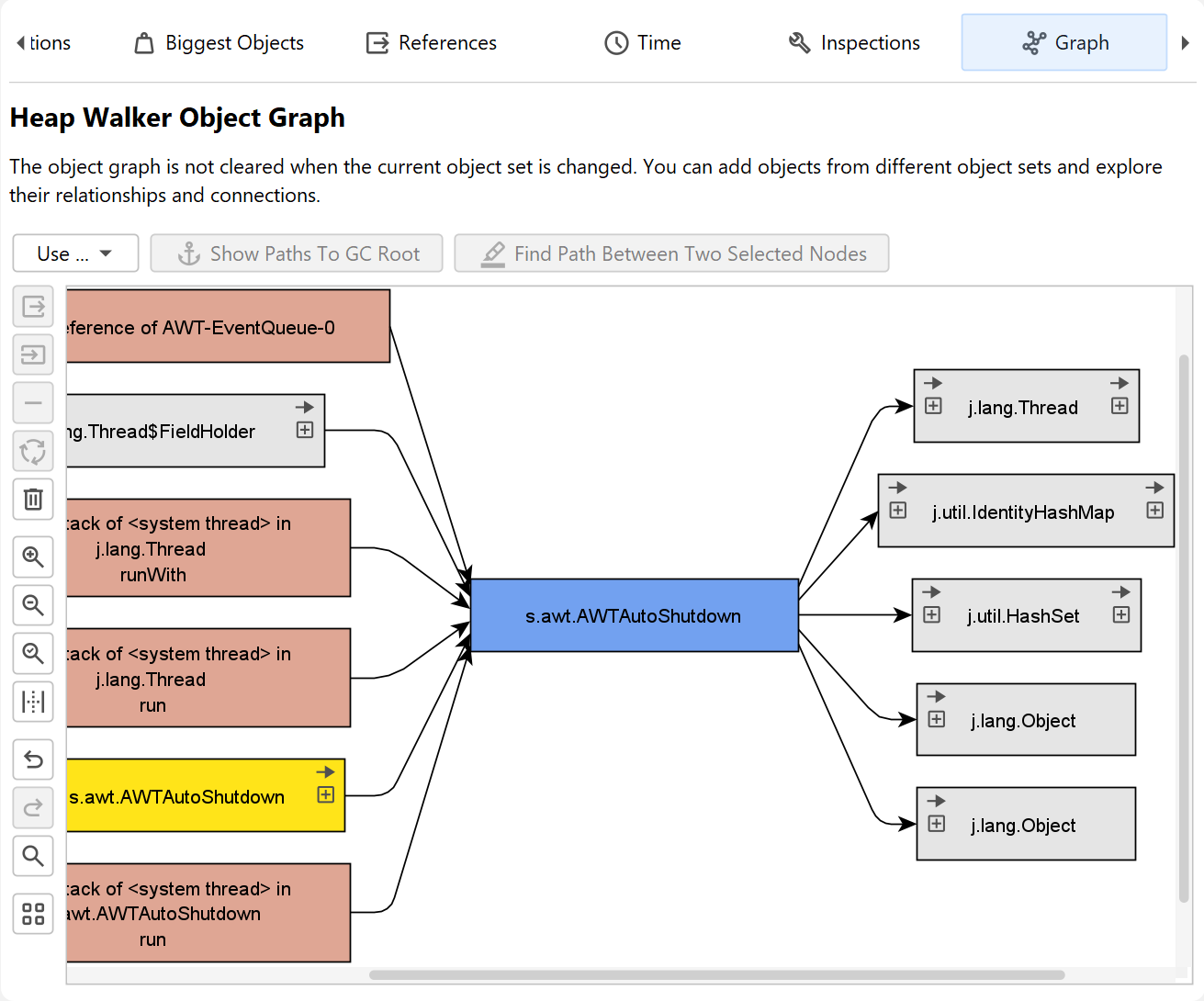This screenshot has width=1204, height=1001.
Task: Click the zoom to fit icon
Action: (33, 653)
